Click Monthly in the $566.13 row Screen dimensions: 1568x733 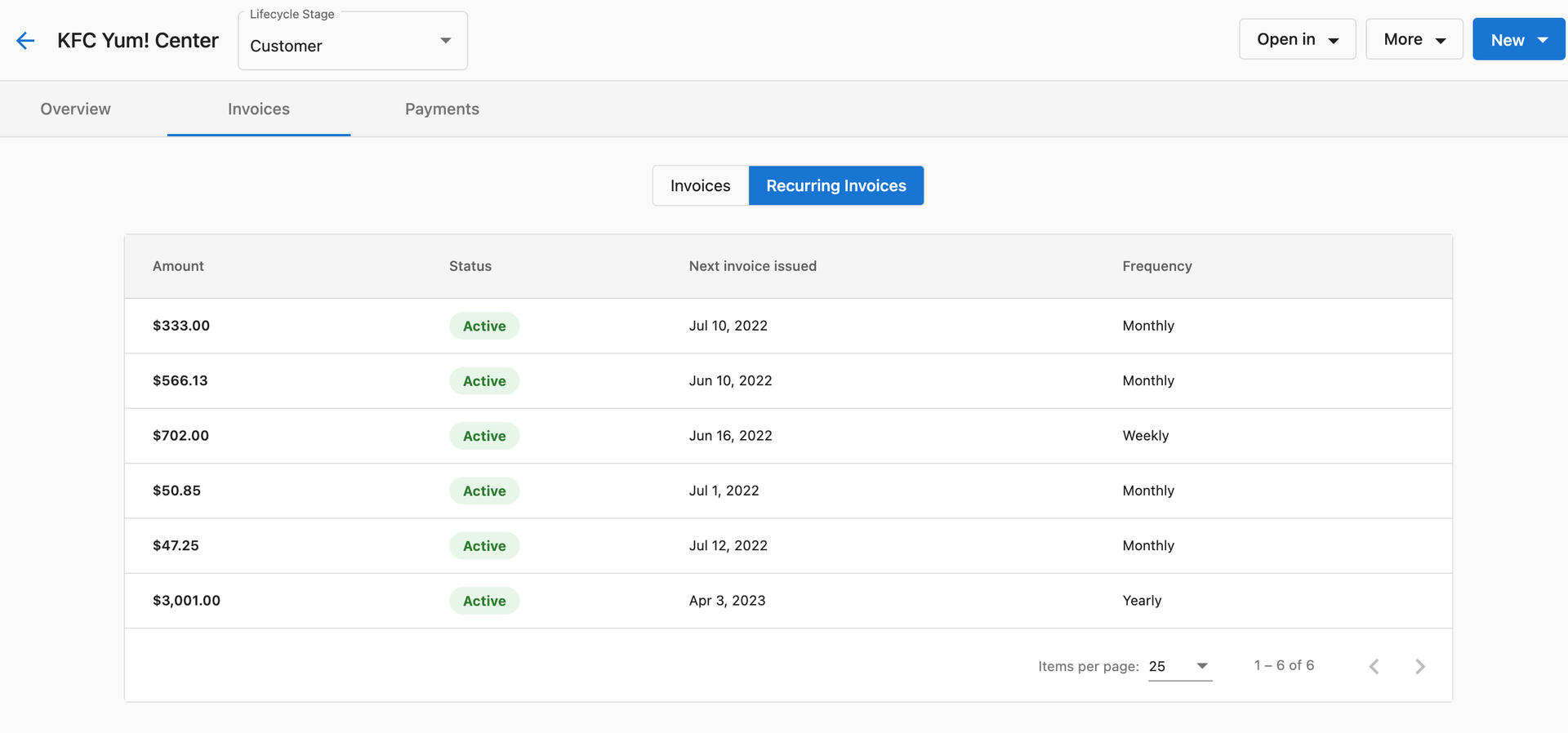pos(1148,380)
